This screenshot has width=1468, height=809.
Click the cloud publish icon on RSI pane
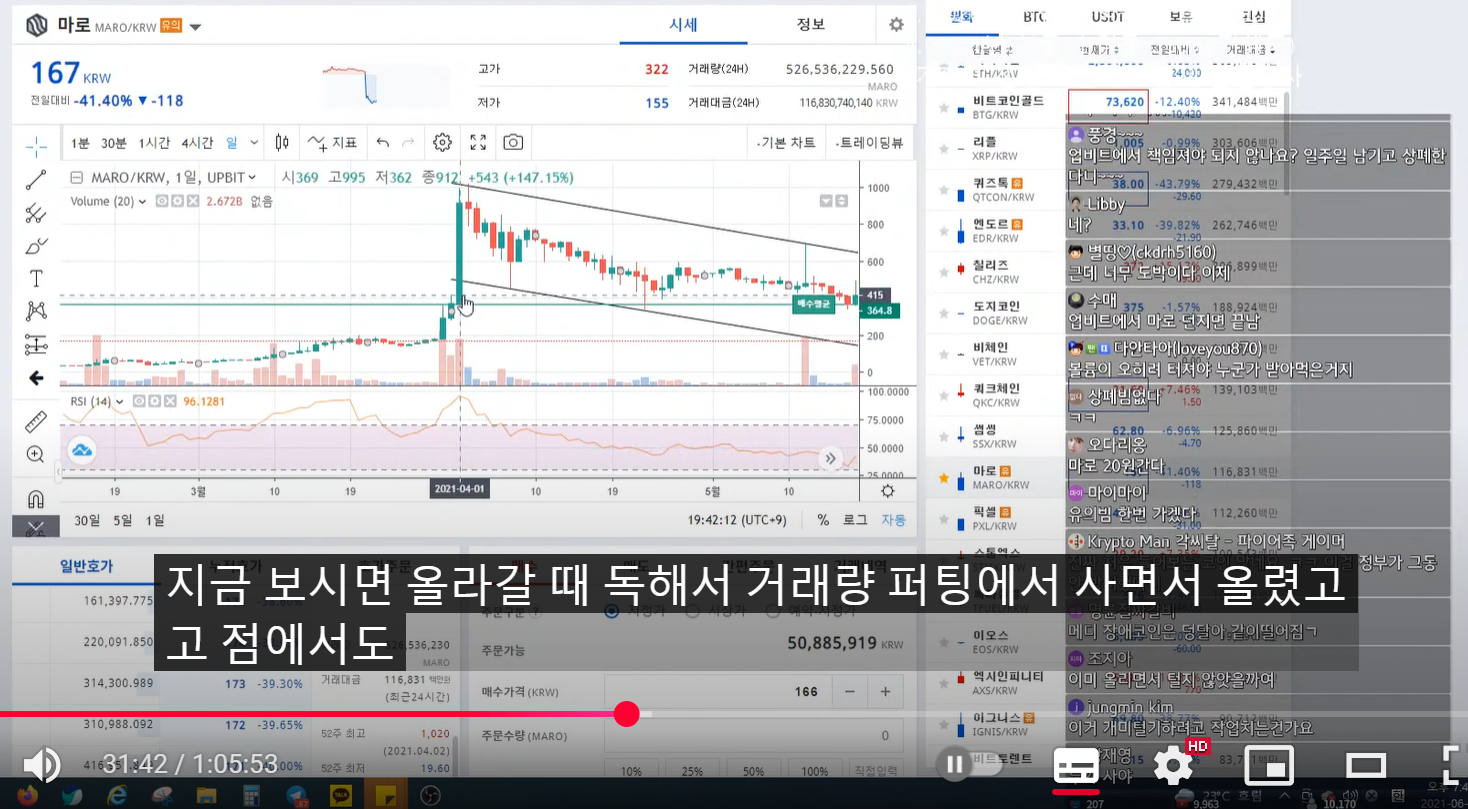pyautogui.click(x=82, y=451)
